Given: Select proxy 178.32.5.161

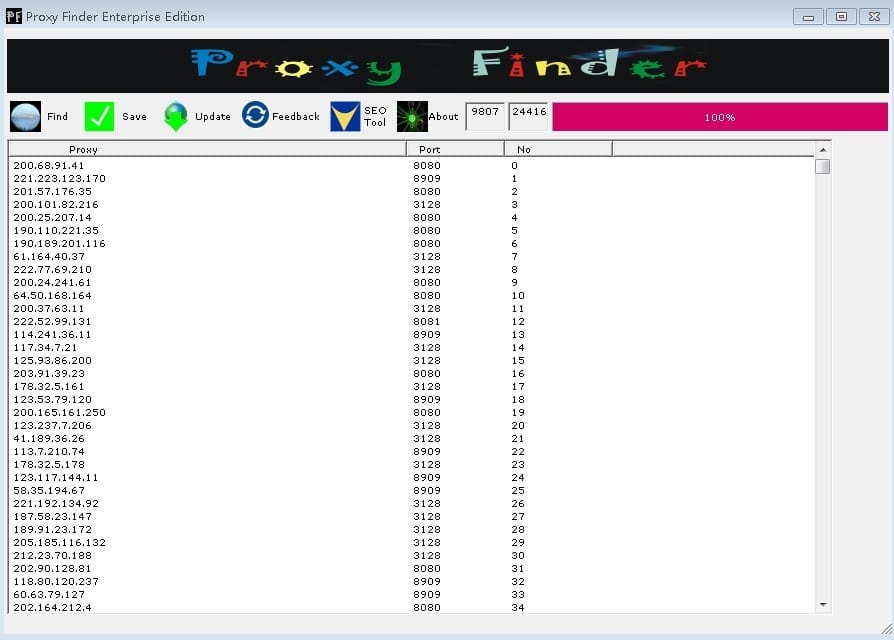Looking at the screenshot, I should [48, 386].
